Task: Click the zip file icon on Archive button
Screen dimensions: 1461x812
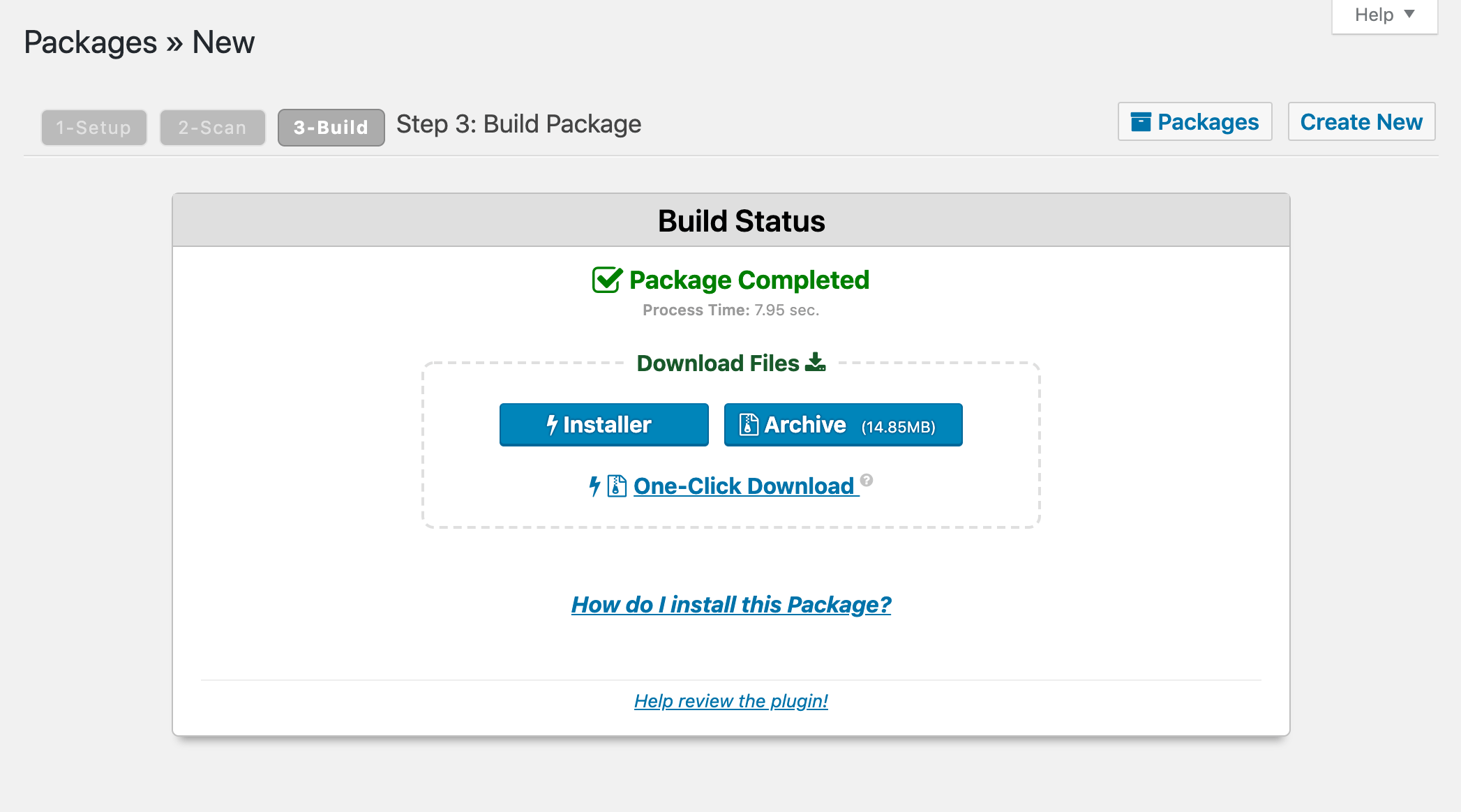Action: tap(749, 425)
